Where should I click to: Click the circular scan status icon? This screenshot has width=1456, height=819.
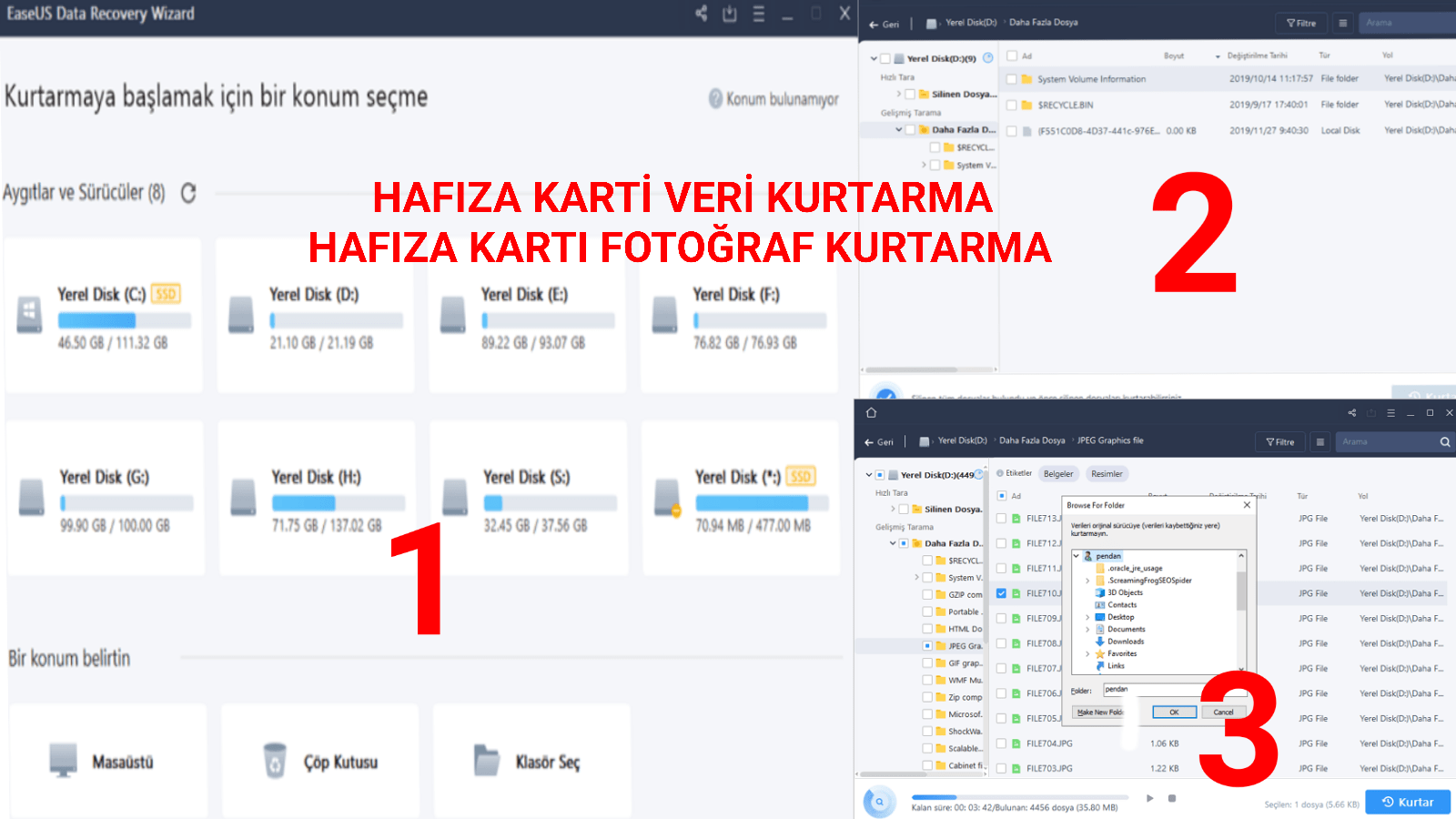(879, 802)
